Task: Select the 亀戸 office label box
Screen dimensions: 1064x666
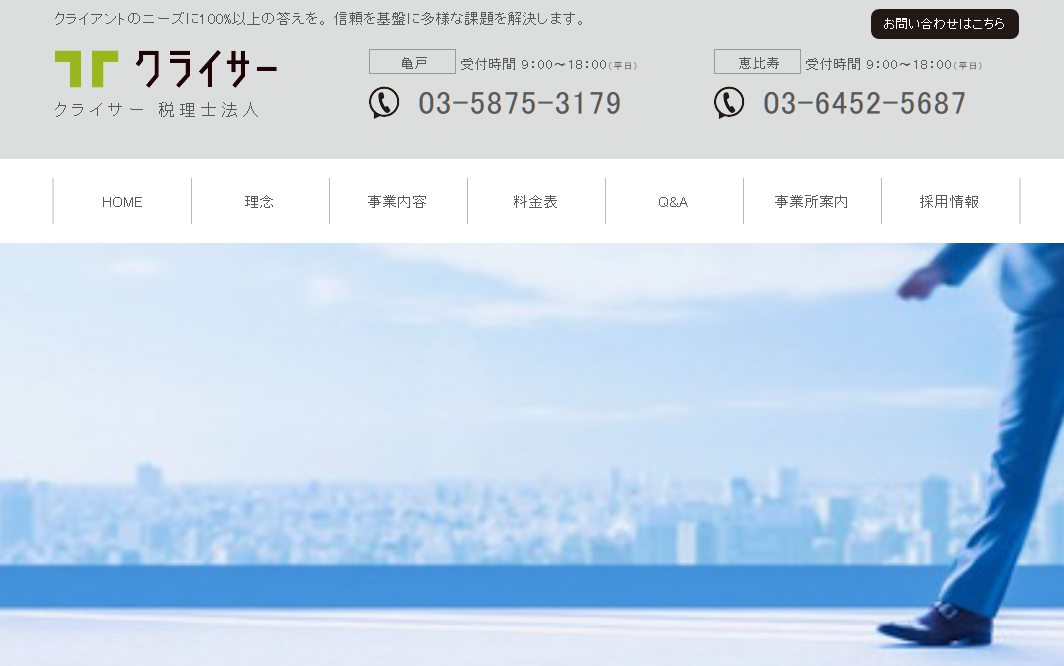Action: click(x=412, y=62)
